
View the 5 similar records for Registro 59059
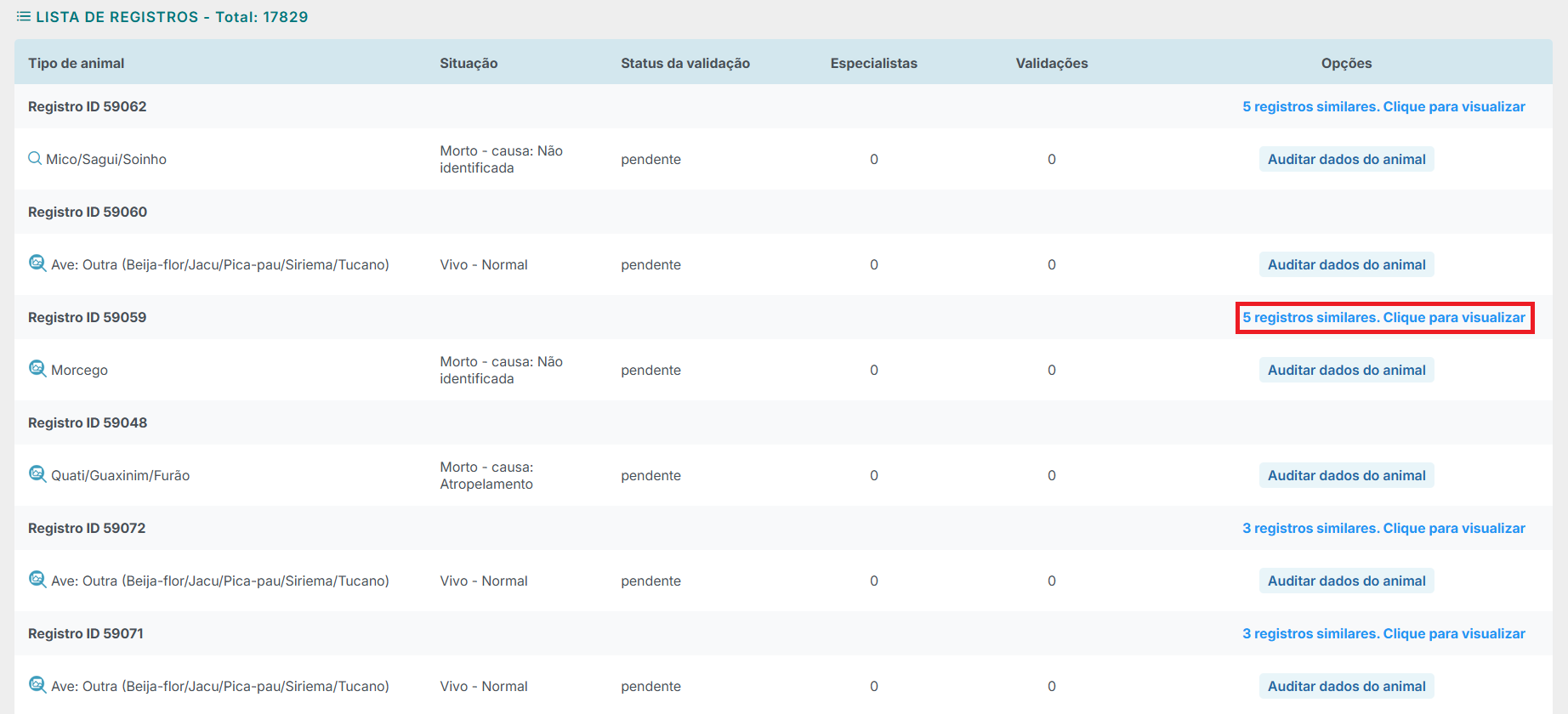1383,317
